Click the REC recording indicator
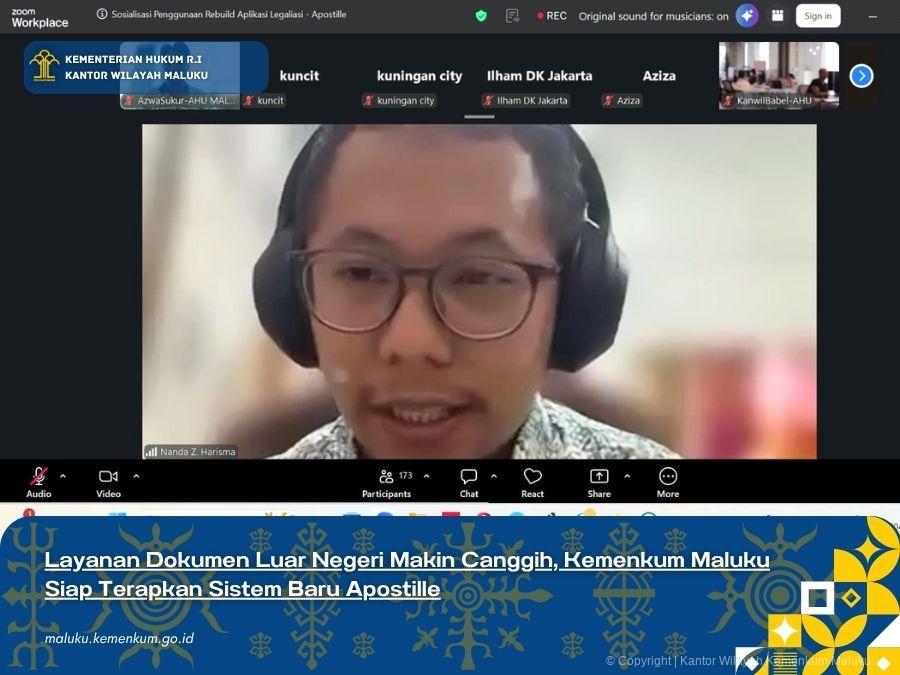This screenshot has width=900, height=675. (551, 15)
